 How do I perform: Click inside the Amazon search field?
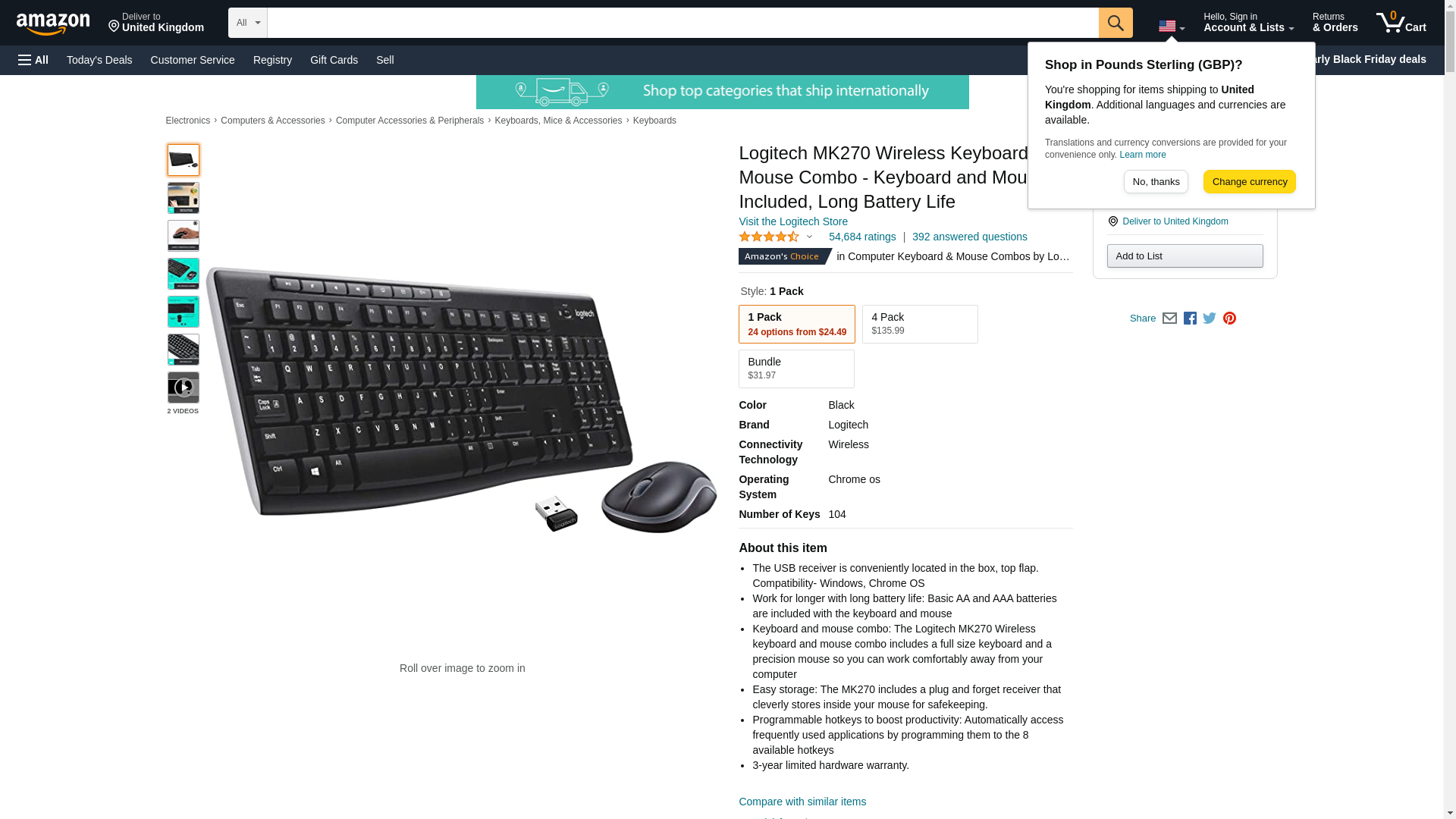pyautogui.click(x=682, y=23)
